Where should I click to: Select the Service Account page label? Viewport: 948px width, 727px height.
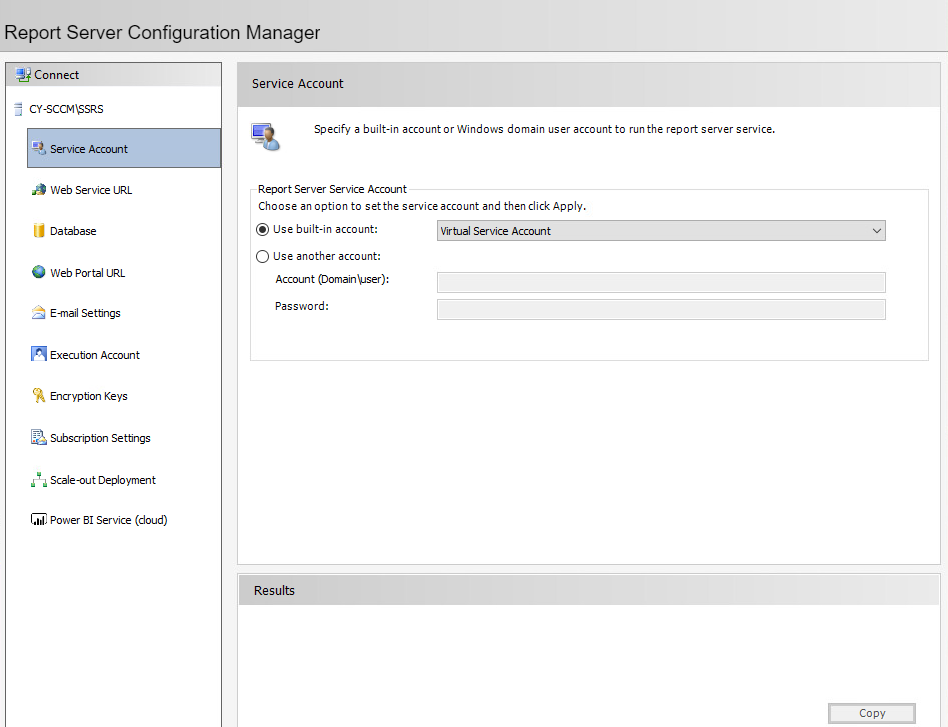coord(89,149)
